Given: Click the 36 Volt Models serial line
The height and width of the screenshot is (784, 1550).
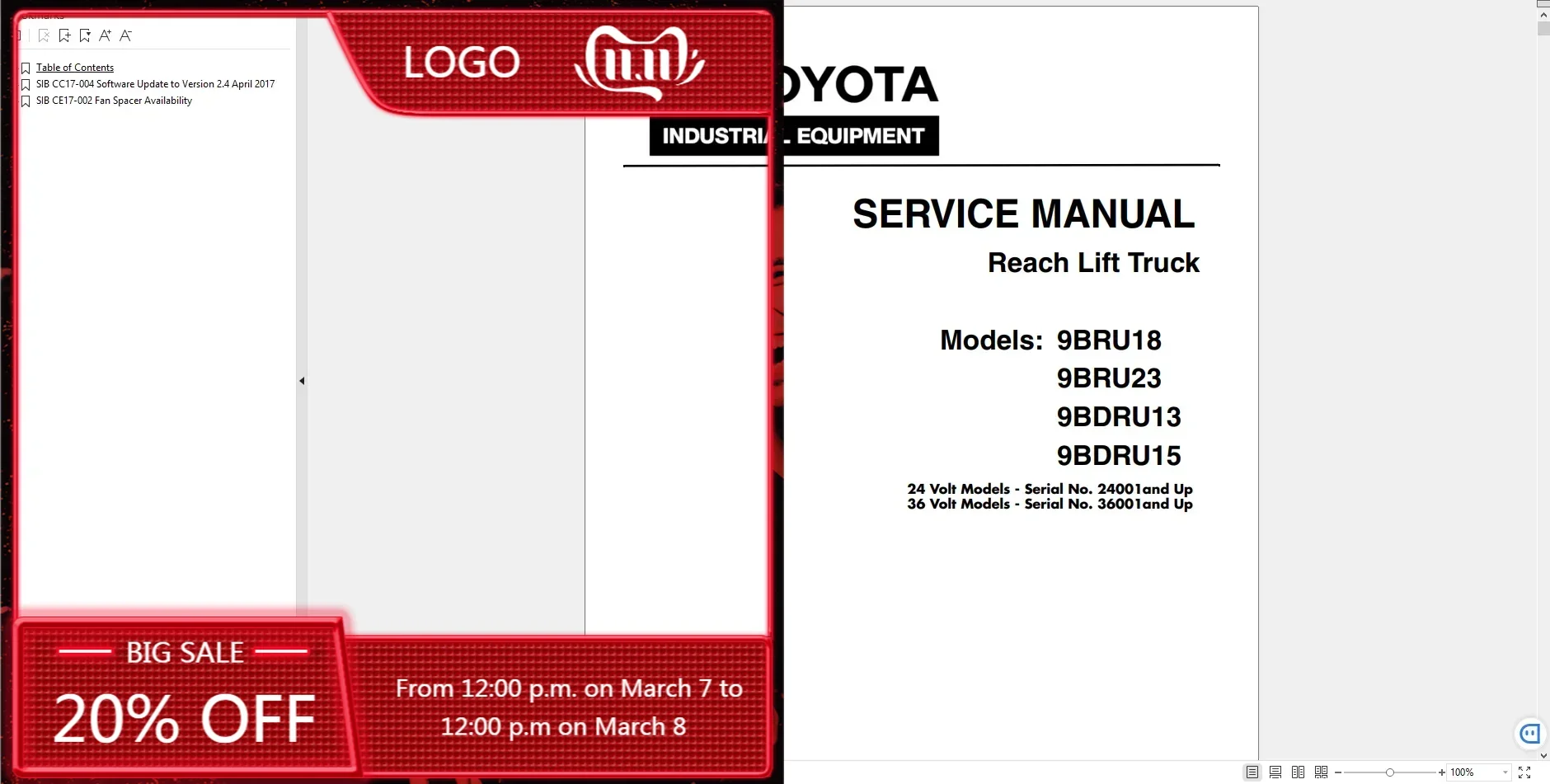Looking at the screenshot, I should [x=1050, y=504].
